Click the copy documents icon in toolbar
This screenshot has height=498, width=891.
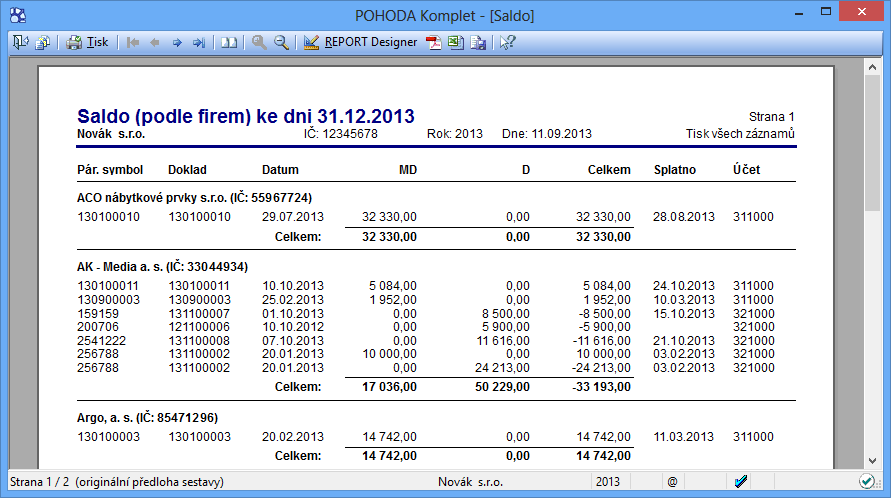coord(43,42)
